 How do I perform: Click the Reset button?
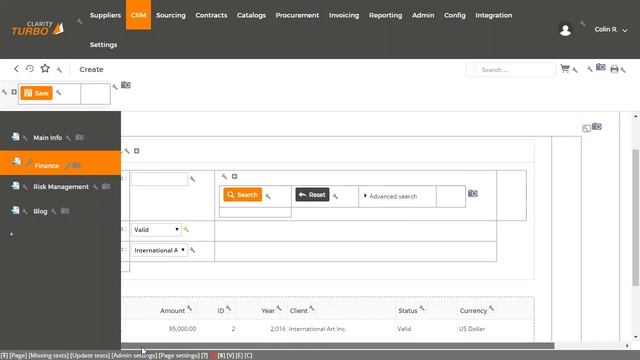(312, 195)
